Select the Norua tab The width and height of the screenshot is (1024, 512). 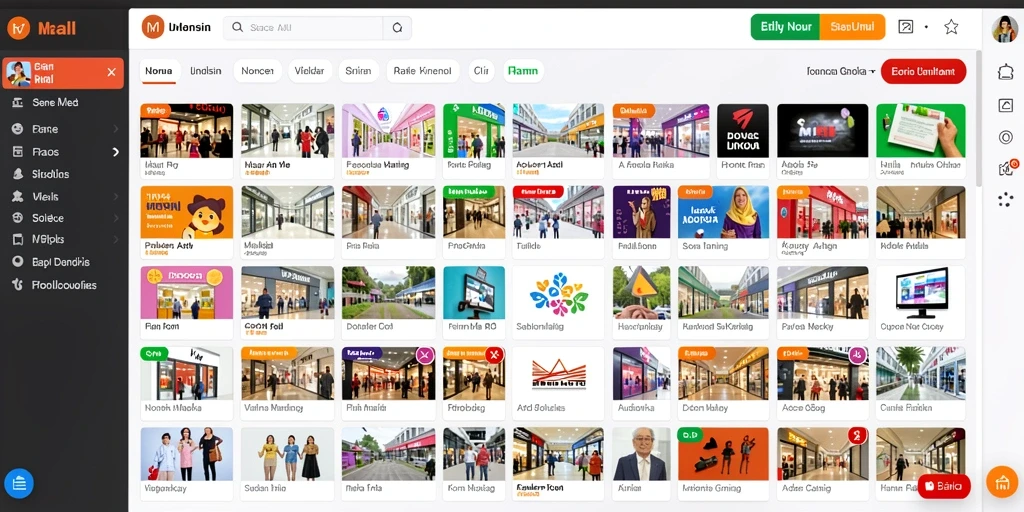[x=159, y=71]
